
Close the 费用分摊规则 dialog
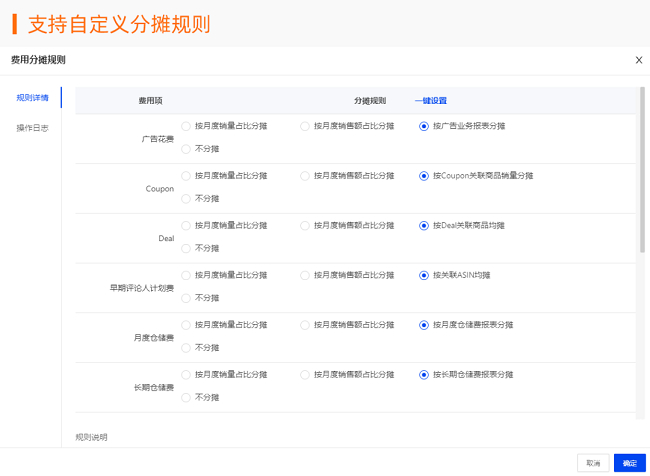[x=639, y=60]
